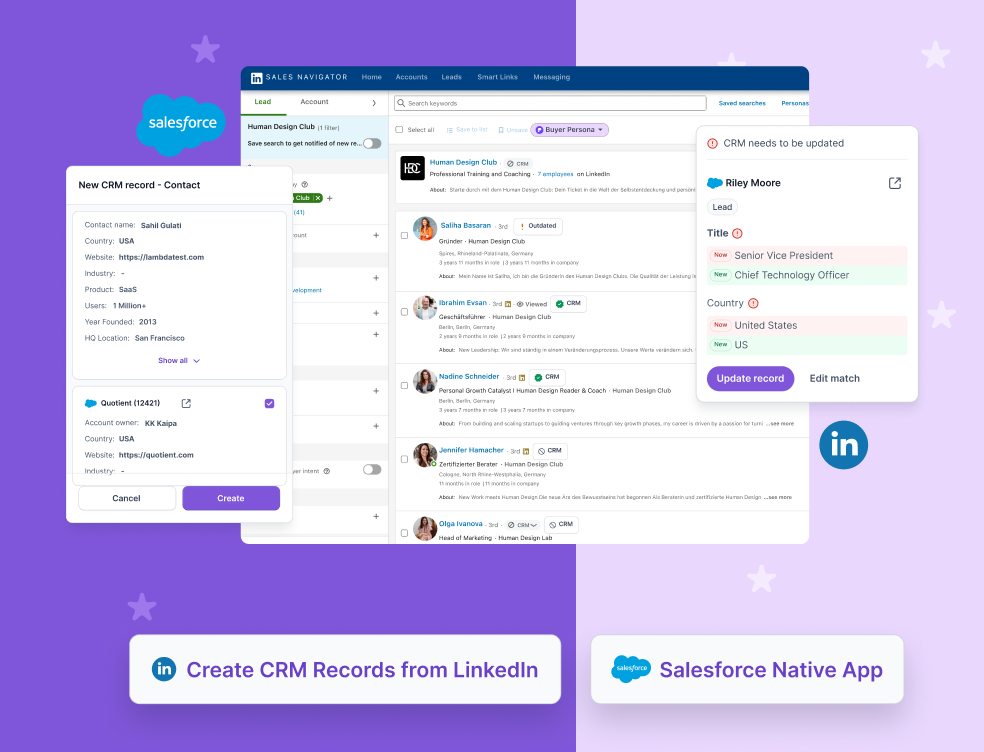The width and height of the screenshot is (984, 752).
Task: Uncheck the Quotient account checkbox
Action: tap(268, 403)
